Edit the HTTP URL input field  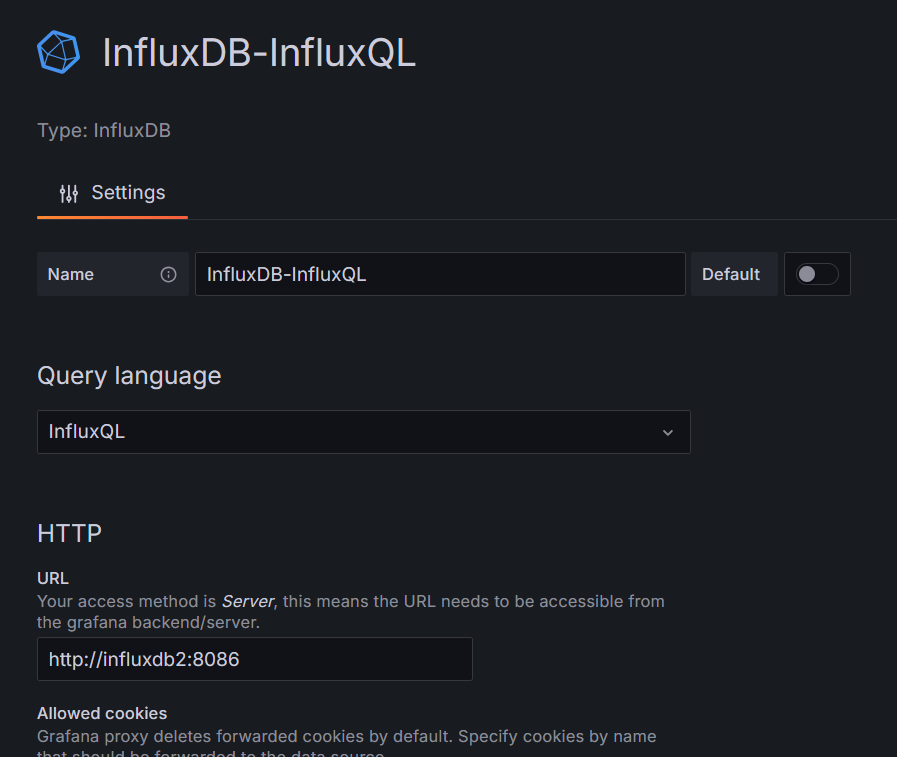coord(255,659)
